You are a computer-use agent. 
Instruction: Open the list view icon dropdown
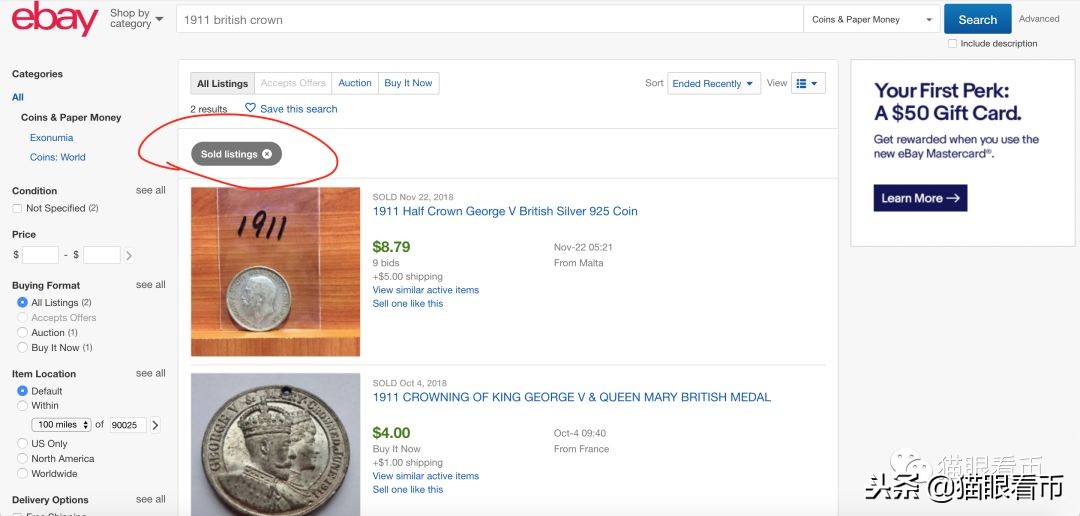coord(806,84)
